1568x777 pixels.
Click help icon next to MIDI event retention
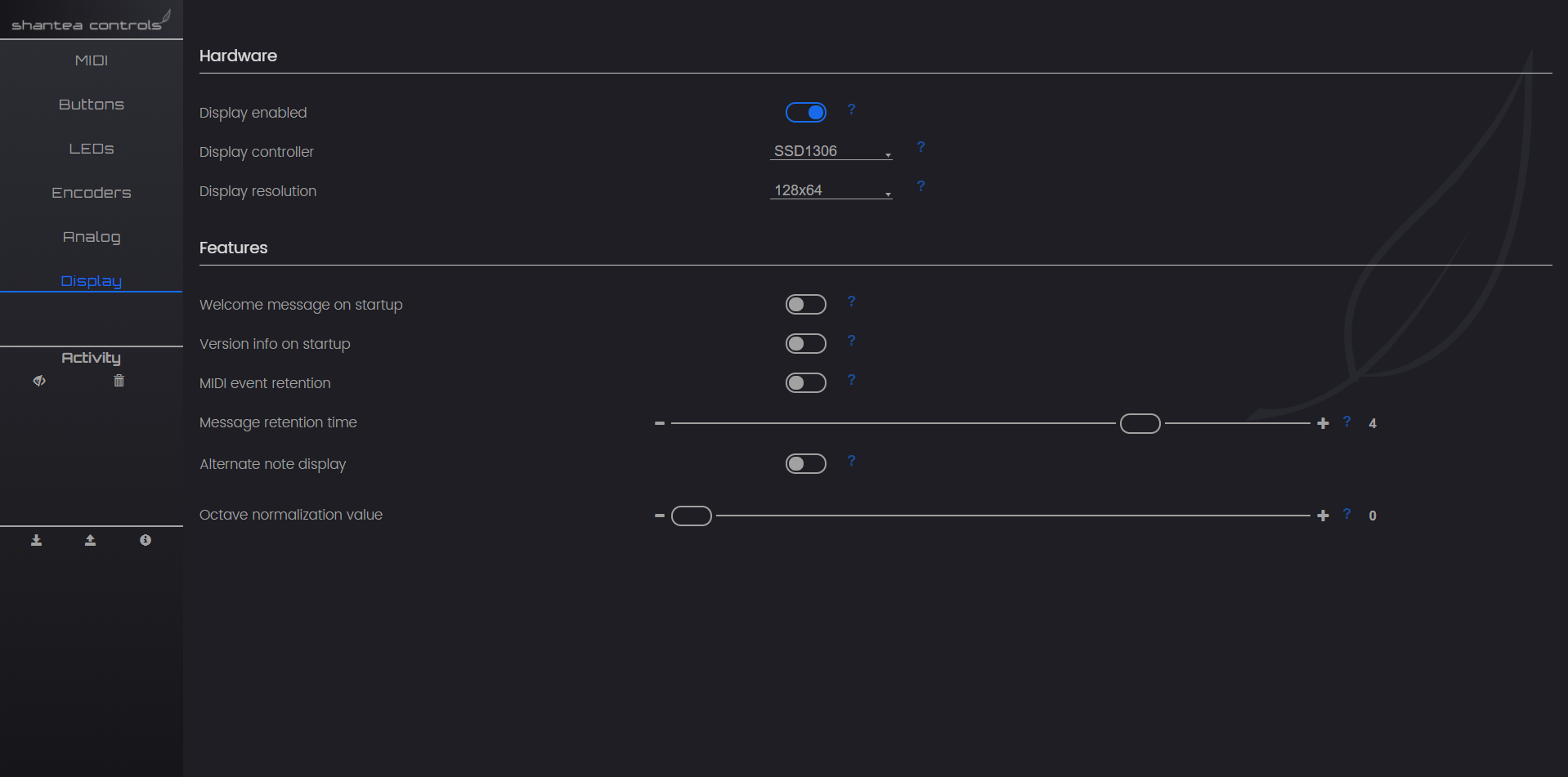pyautogui.click(x=851, y=380)
